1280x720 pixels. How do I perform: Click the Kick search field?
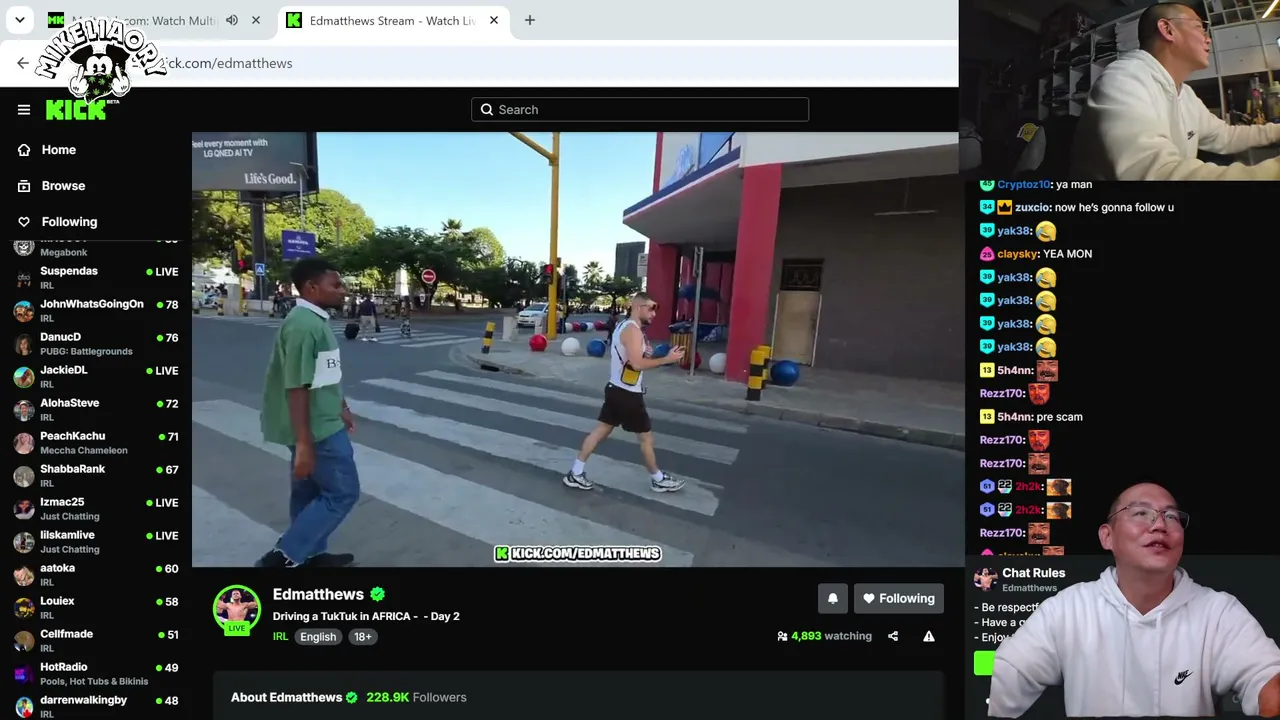click(x=640, y=110)
